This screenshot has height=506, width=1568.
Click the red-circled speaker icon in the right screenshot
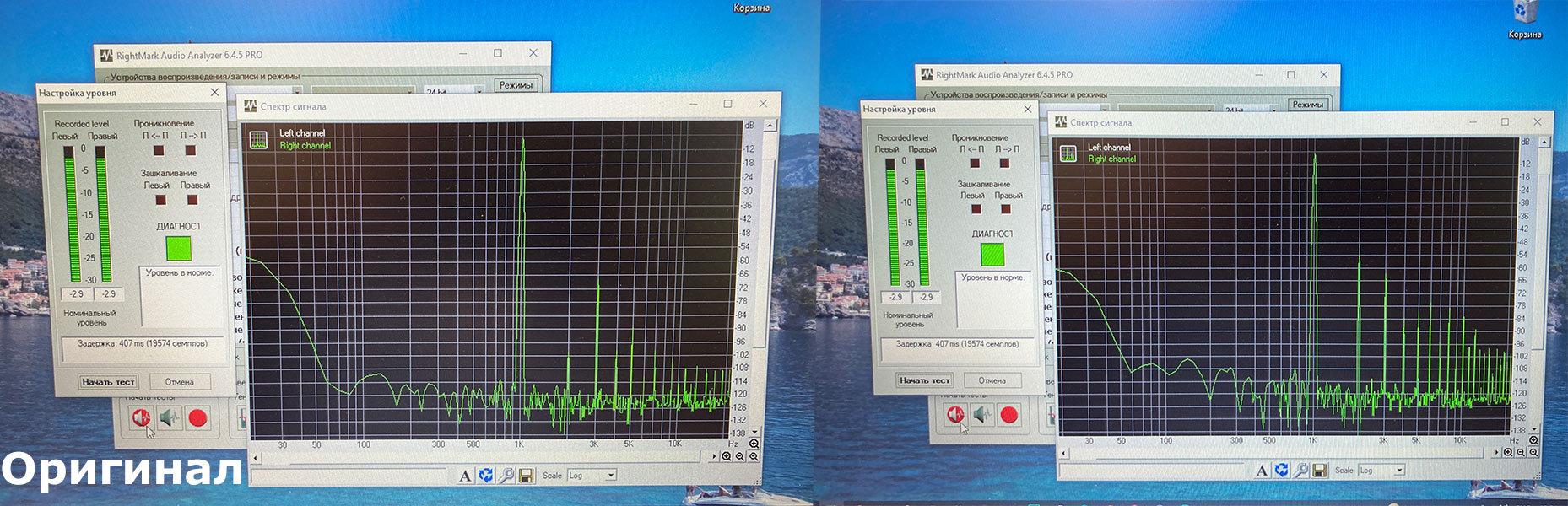(955, 415)
